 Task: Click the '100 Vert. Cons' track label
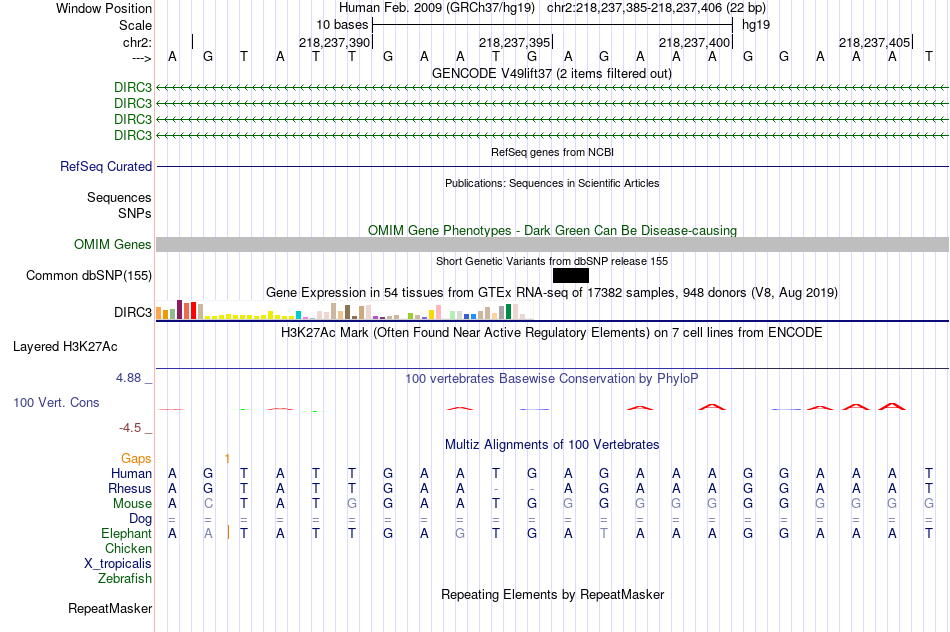pyautogui.click(x=56, y=402)
